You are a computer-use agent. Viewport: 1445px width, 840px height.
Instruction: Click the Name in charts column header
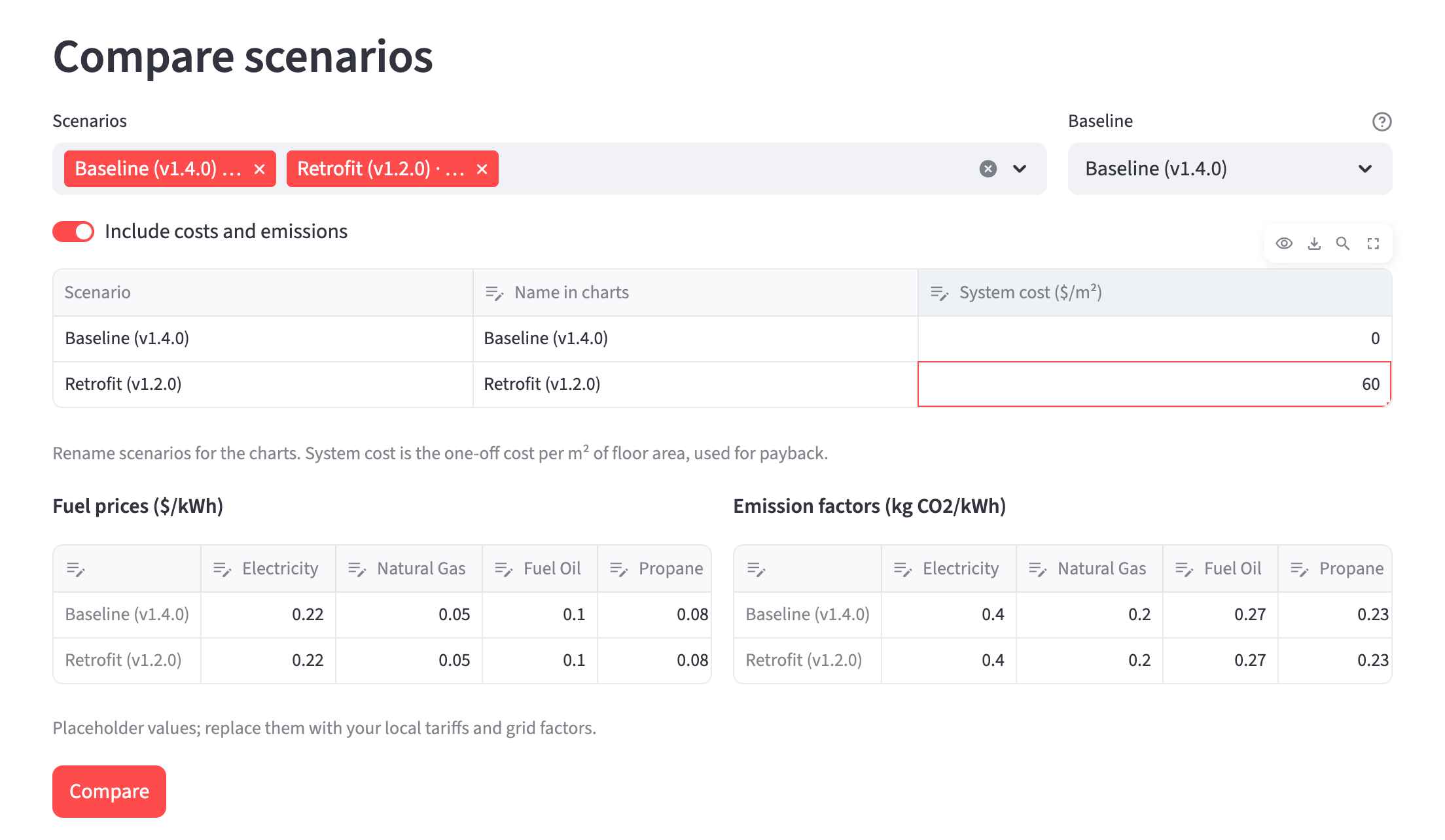coord(696,292)
